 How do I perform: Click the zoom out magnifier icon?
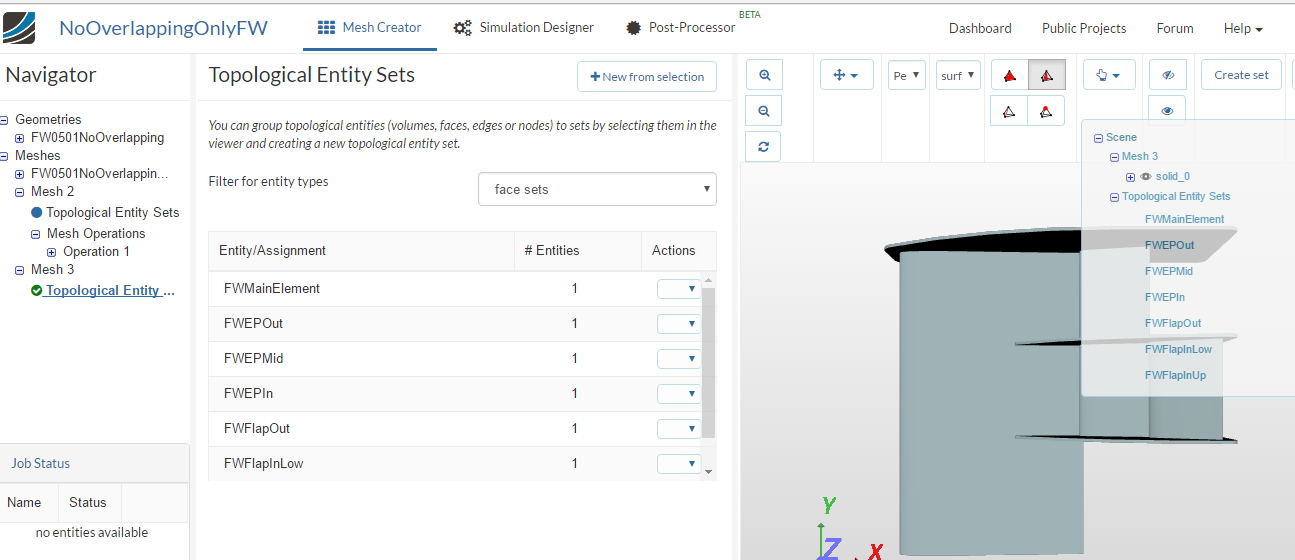(x=764, y=111)
